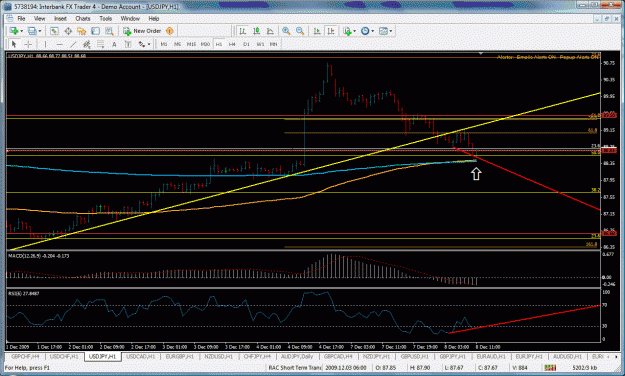Open the Charts menu

pos(83,18)
